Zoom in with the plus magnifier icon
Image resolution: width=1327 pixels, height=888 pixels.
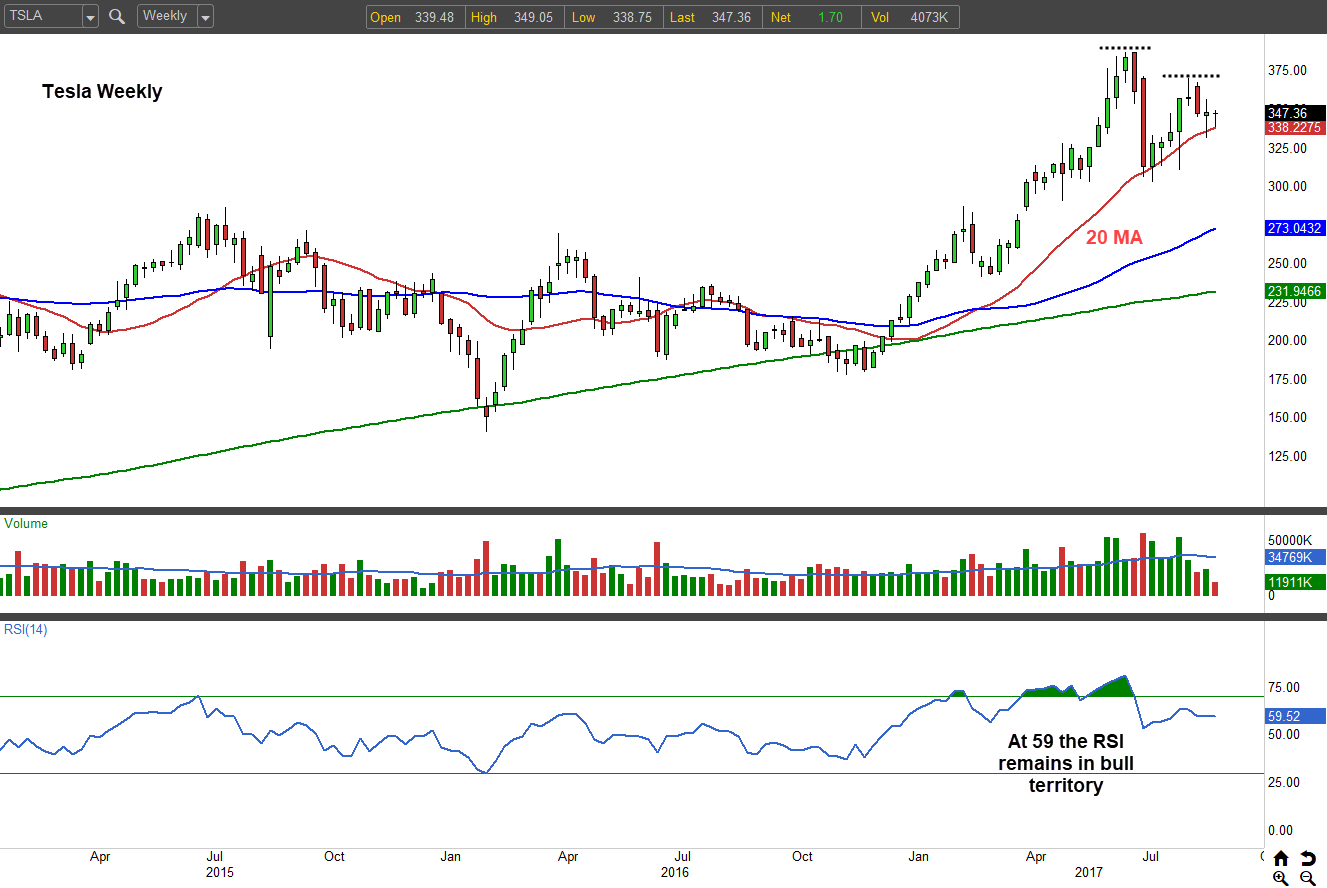[1281, 878]
